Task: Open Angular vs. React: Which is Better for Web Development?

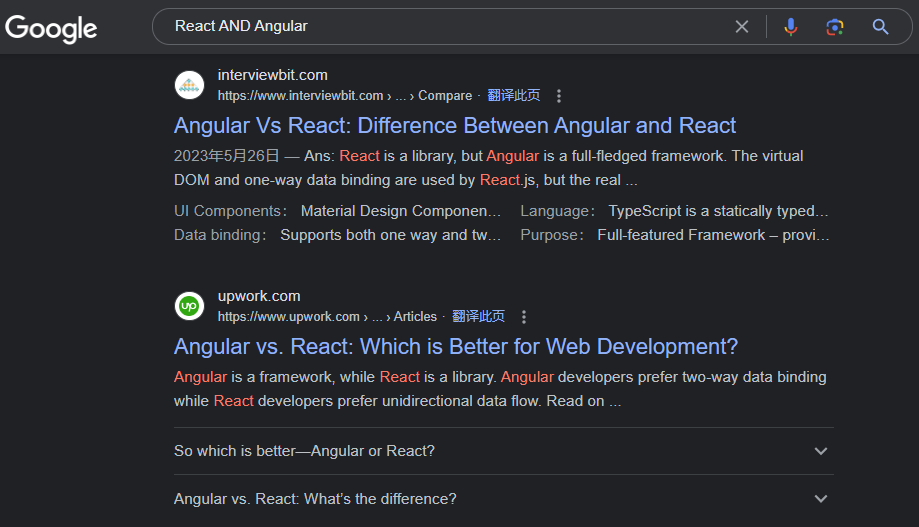Action: pyautogui.click(x=456, y=346)
